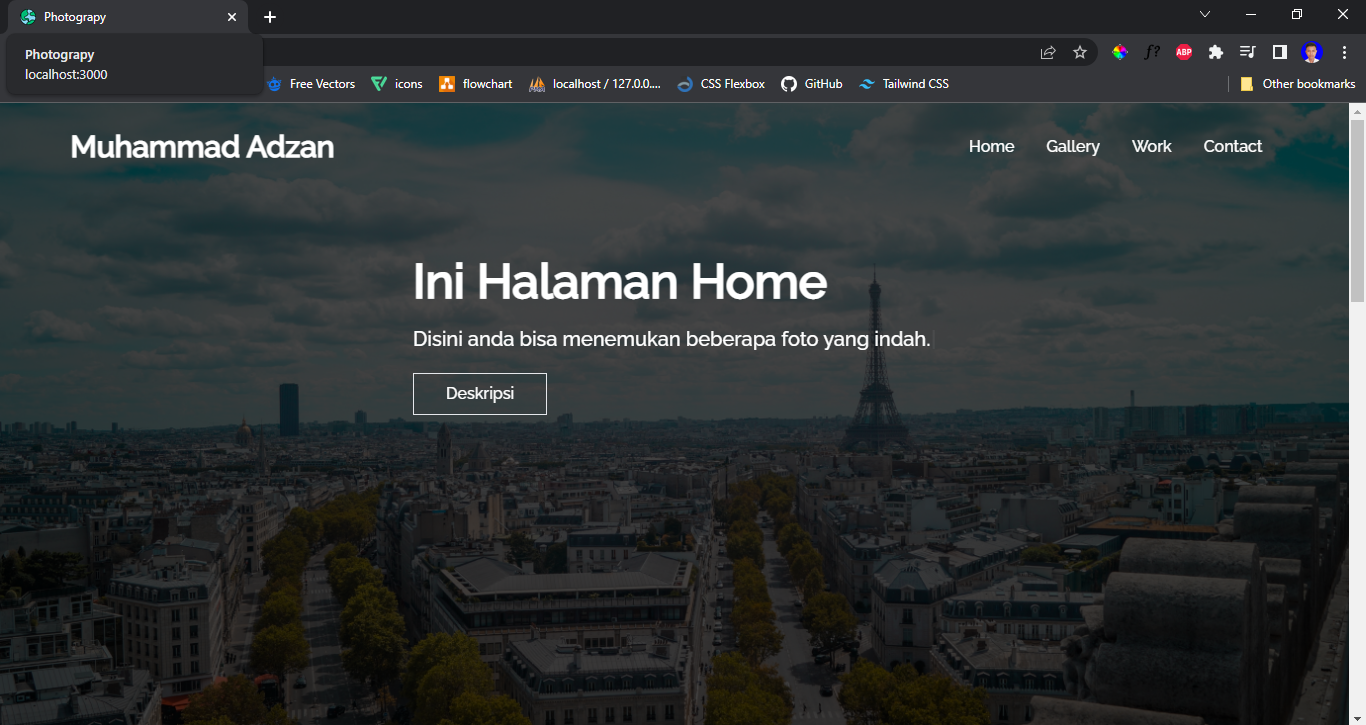Click the Gallery navigation item
The image size is (1366, 725).
click(x=1072, y=146)
